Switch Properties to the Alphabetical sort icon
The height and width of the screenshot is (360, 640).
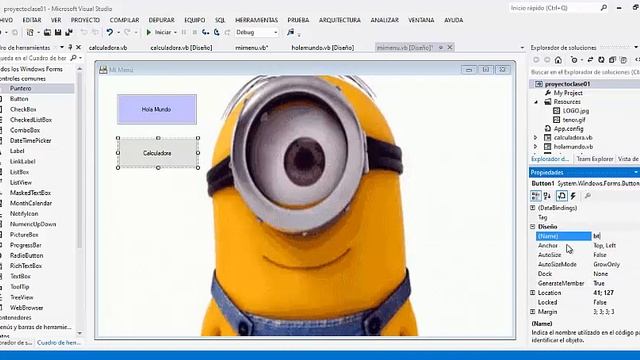tap(547, 196)
